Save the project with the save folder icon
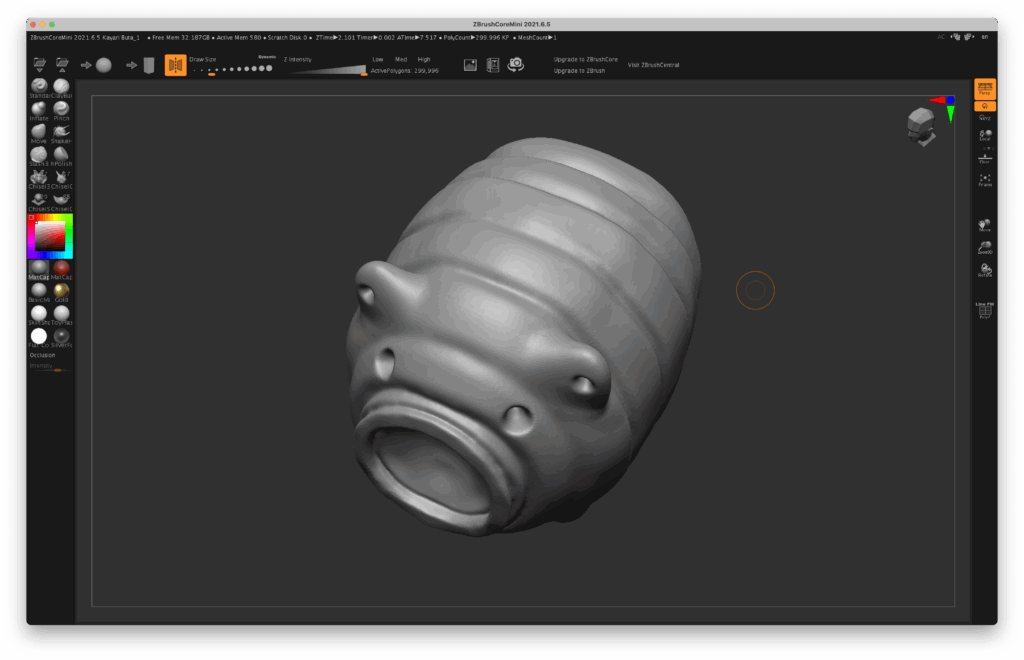 [62, 64]
